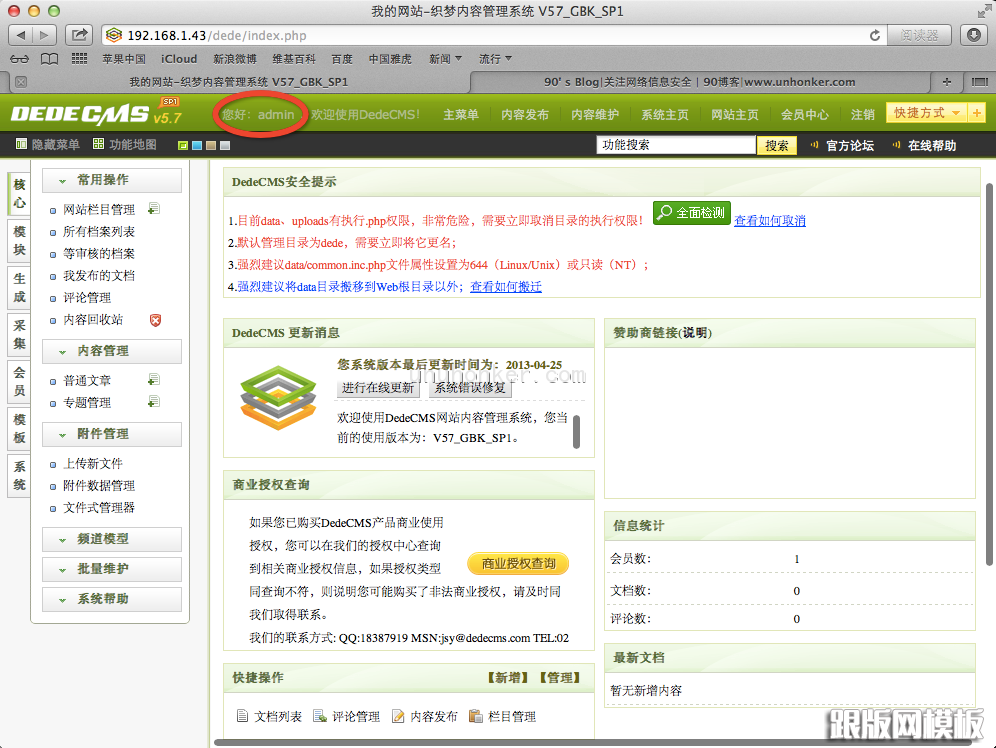The image size is (996, 748).
Task: Go forward with Safari's forward arrow
Action: 44,35
